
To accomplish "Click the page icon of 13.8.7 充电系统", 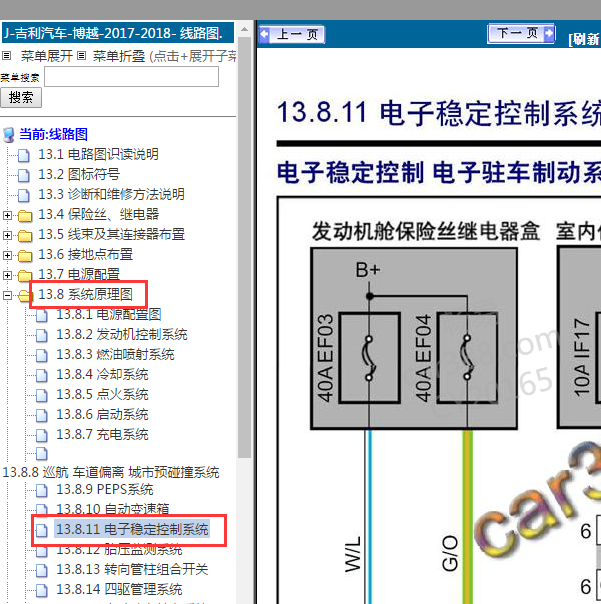I will (42, 436).
